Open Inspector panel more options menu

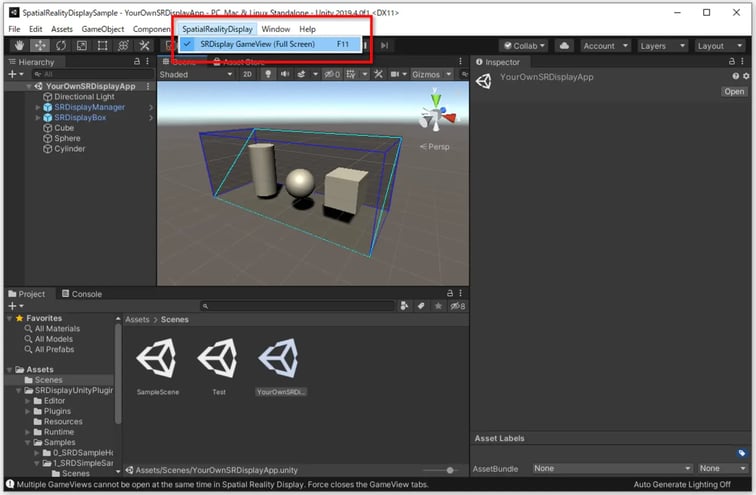coord(742,61)
